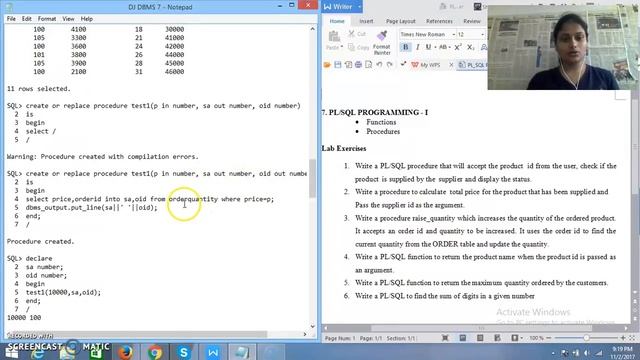The height and width of the screenshot is (360, 640).
Task: Click the zoom out minus button
Action: point(549,338)
